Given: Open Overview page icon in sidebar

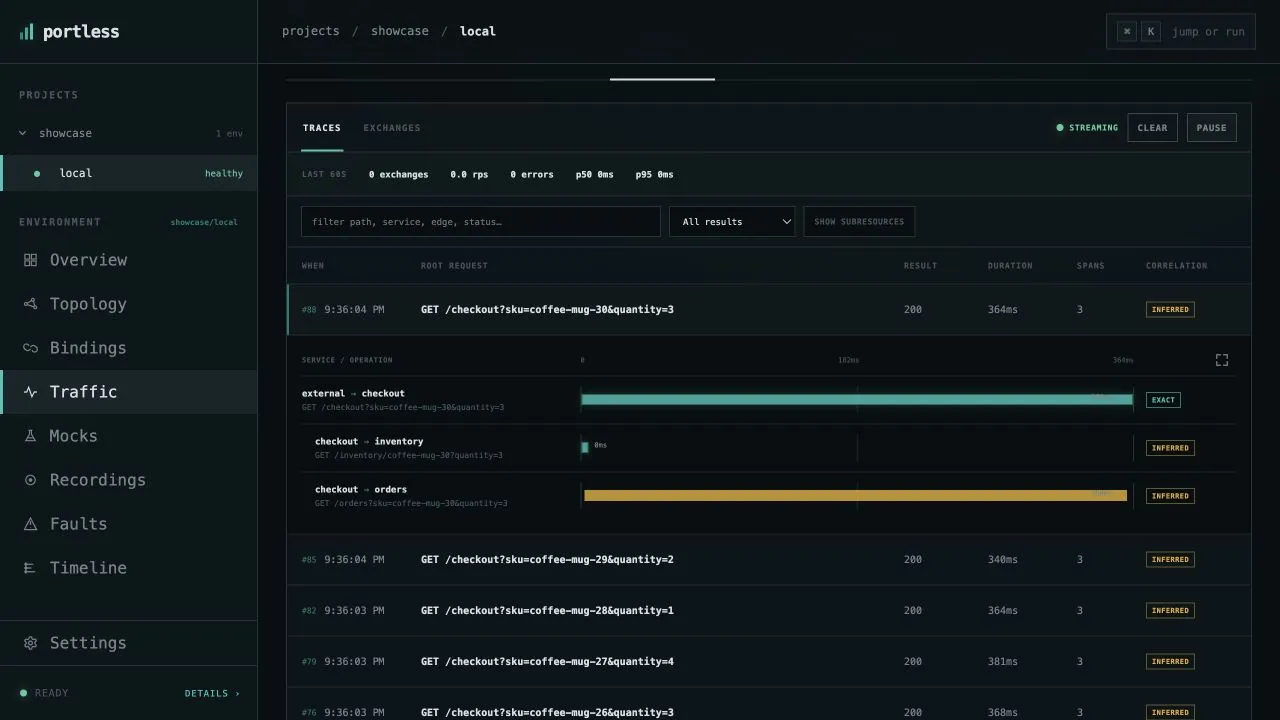Looking at the screenshot, I should coord(30,260).
